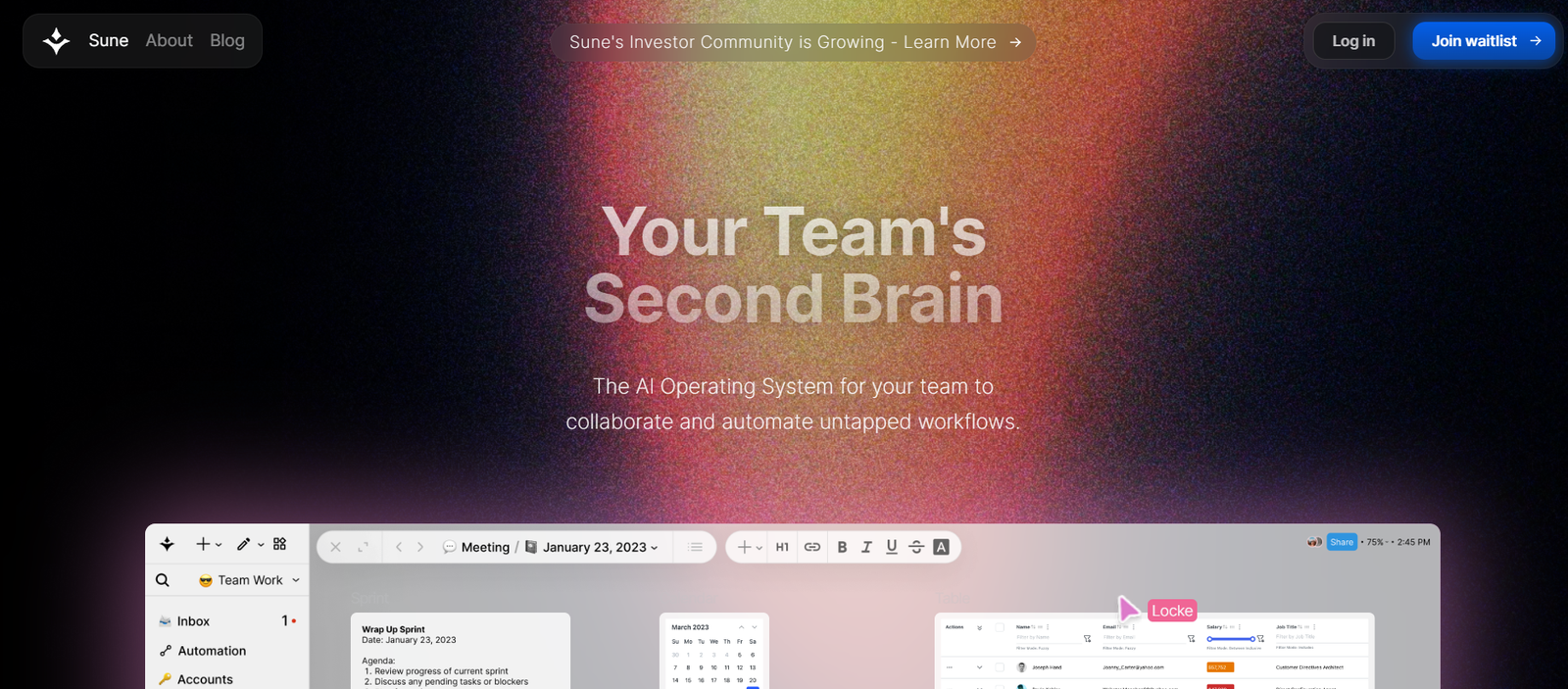
Task: Apply italic formatting with I icon
Action: (x=866, y=547)
